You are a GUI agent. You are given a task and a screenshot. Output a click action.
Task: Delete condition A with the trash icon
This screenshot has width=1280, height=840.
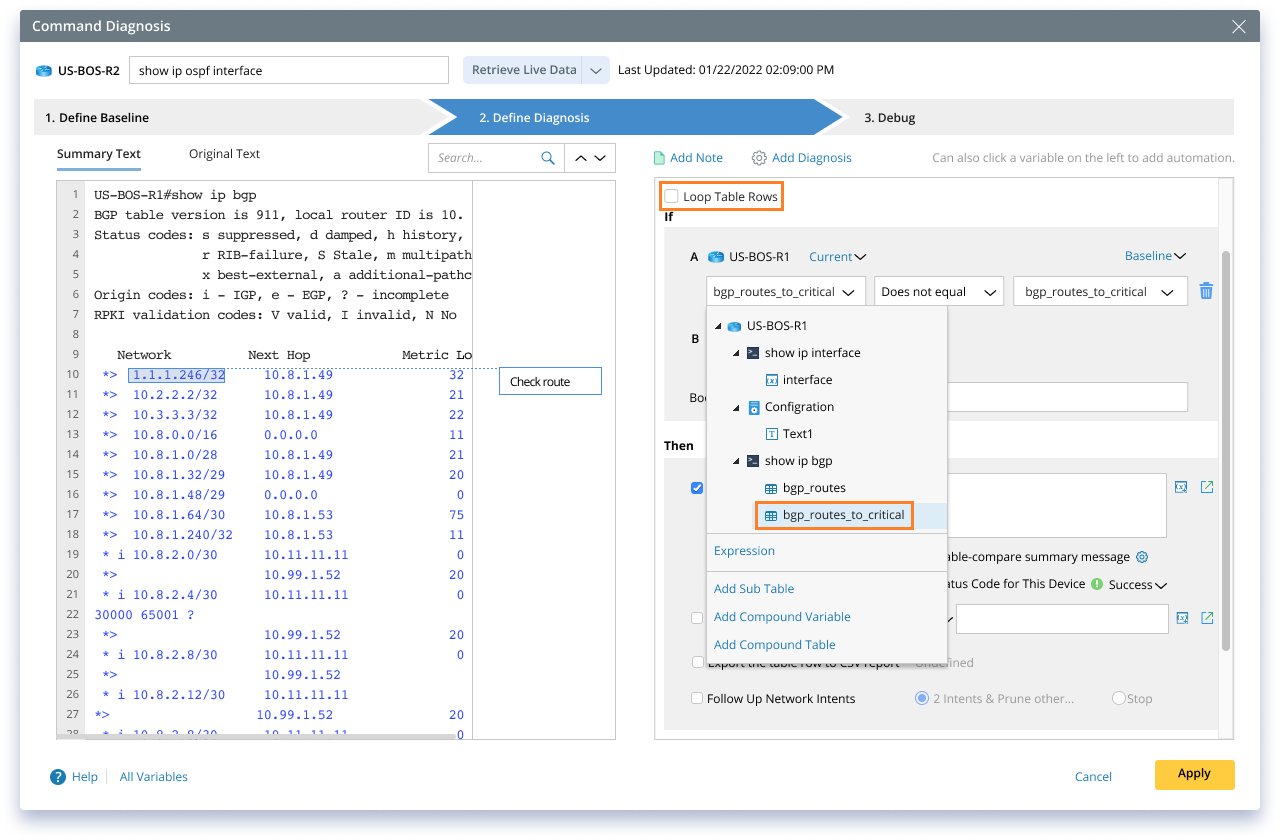(1206, 291)
